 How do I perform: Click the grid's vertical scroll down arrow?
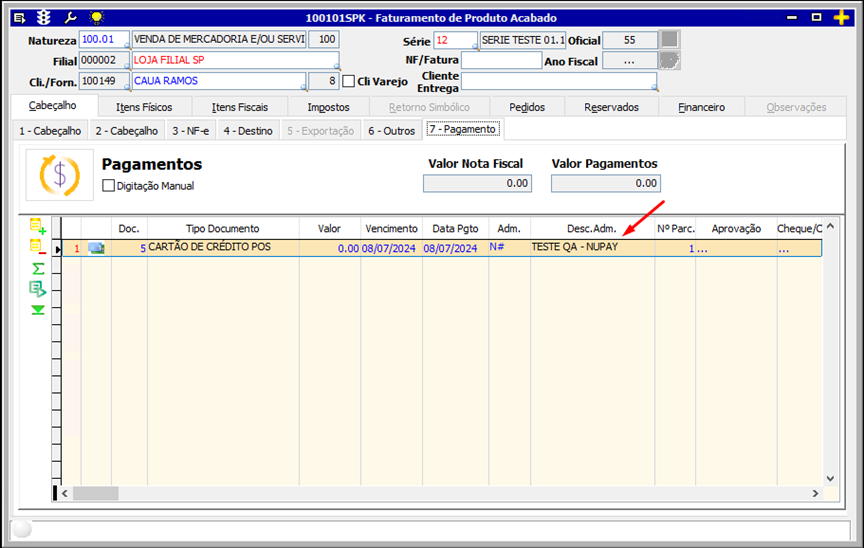coord(830,479)
